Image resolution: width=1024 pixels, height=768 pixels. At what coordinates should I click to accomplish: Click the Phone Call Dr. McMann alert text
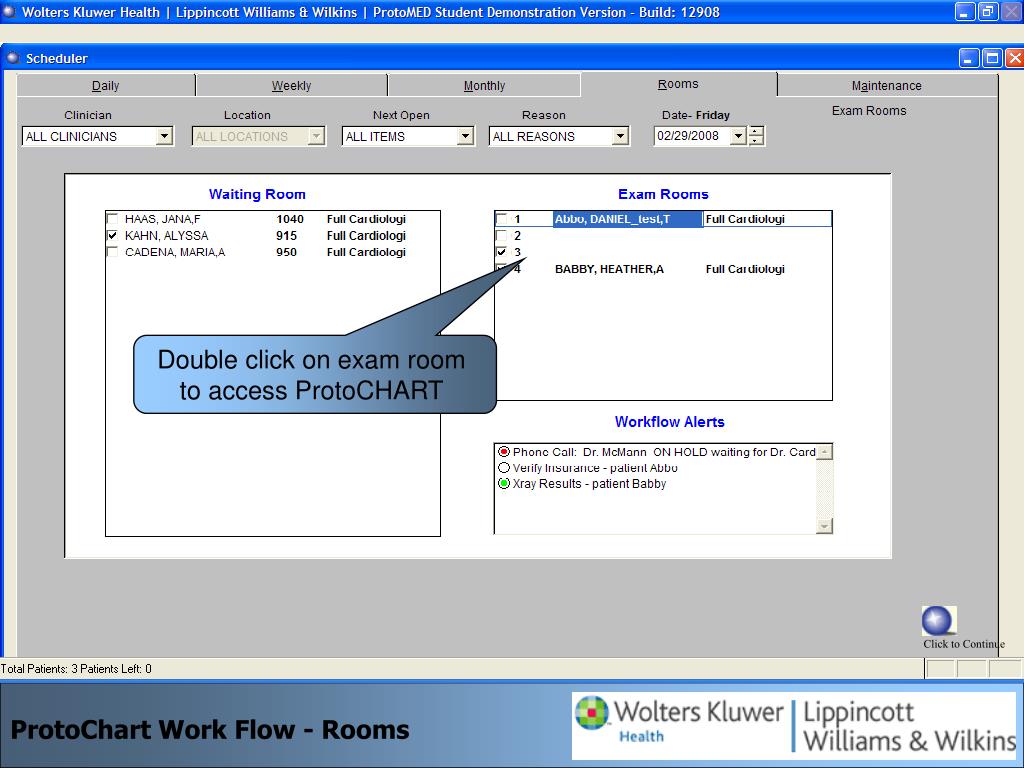point(664,452)
